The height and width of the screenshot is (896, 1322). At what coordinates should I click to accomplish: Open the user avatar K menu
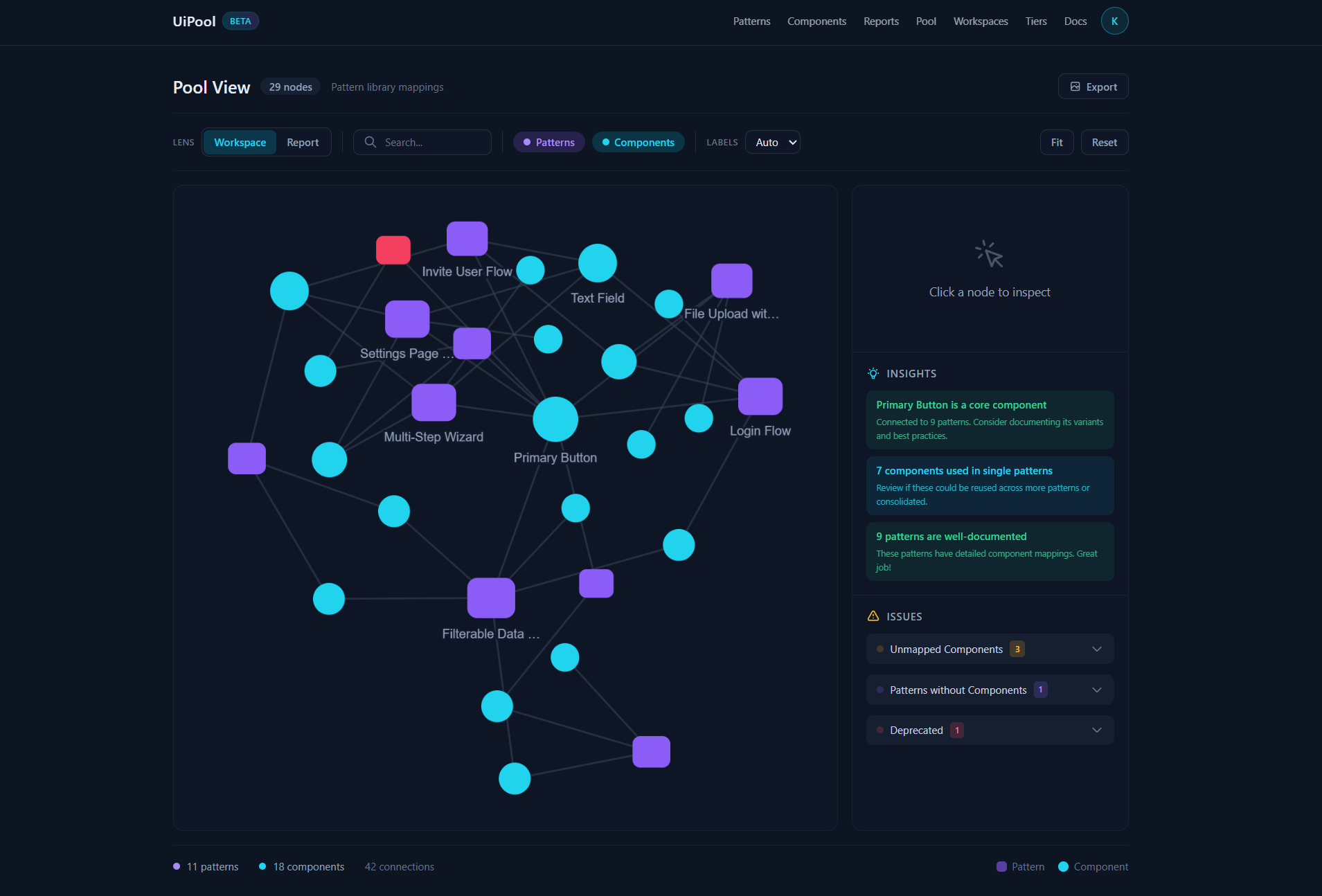tap(1115, 21)
